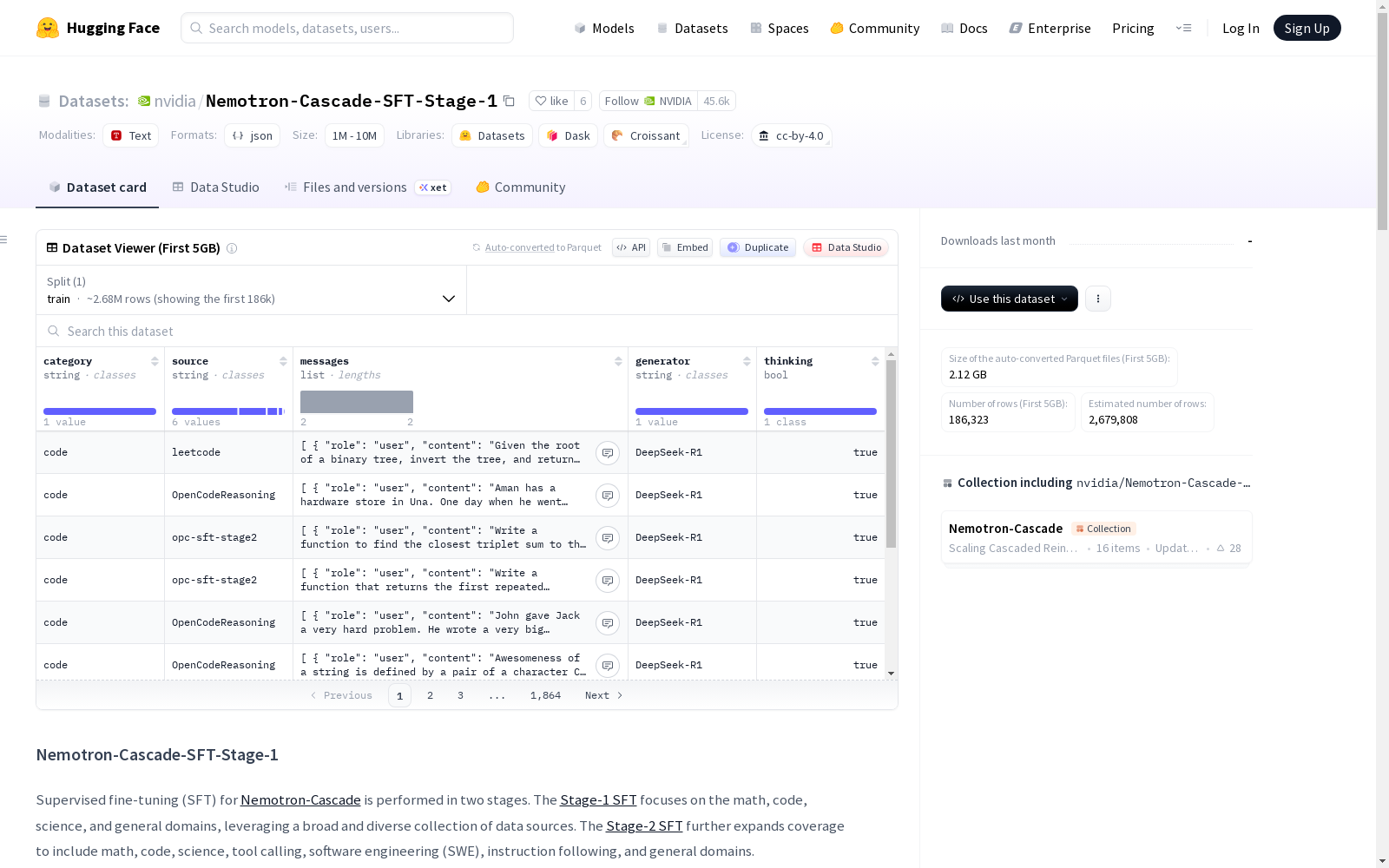Focus the search models, datasets, users field
This screenshot has height=868, width=1389.
click(347, 28)
